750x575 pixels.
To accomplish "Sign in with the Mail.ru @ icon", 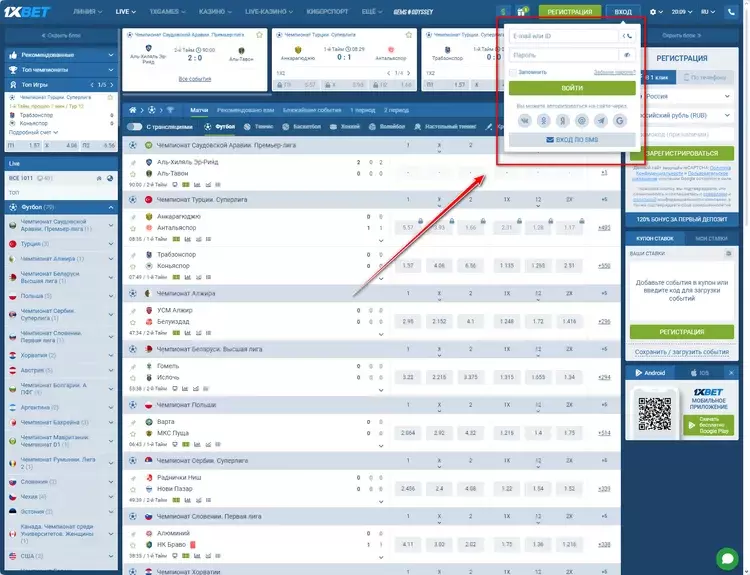I will [582, 121].
